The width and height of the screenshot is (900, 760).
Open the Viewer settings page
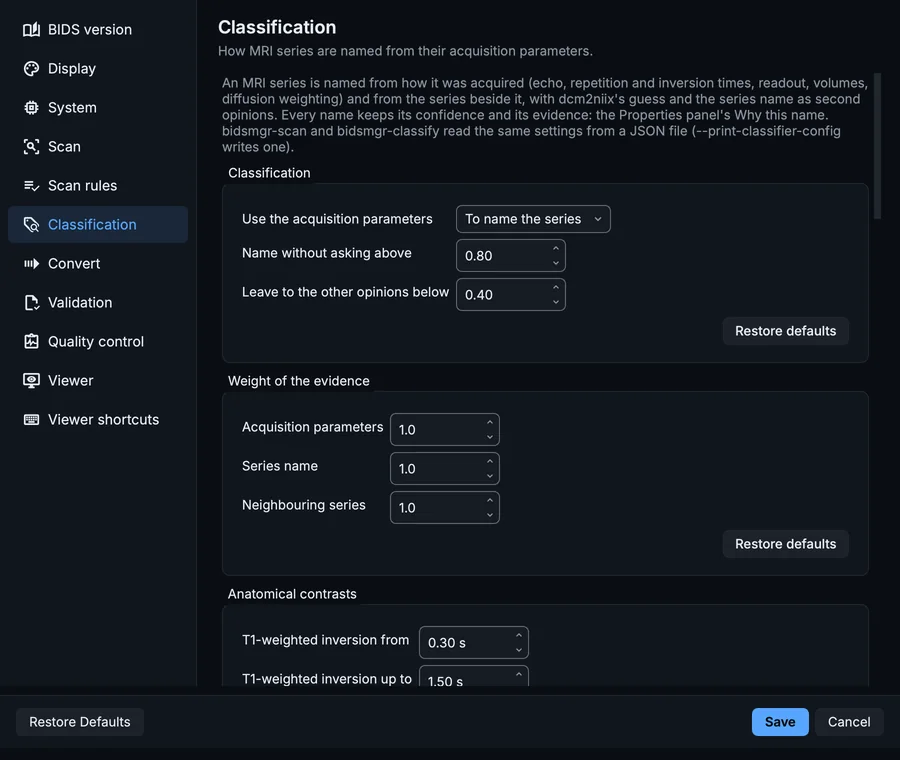click(98, 381)
